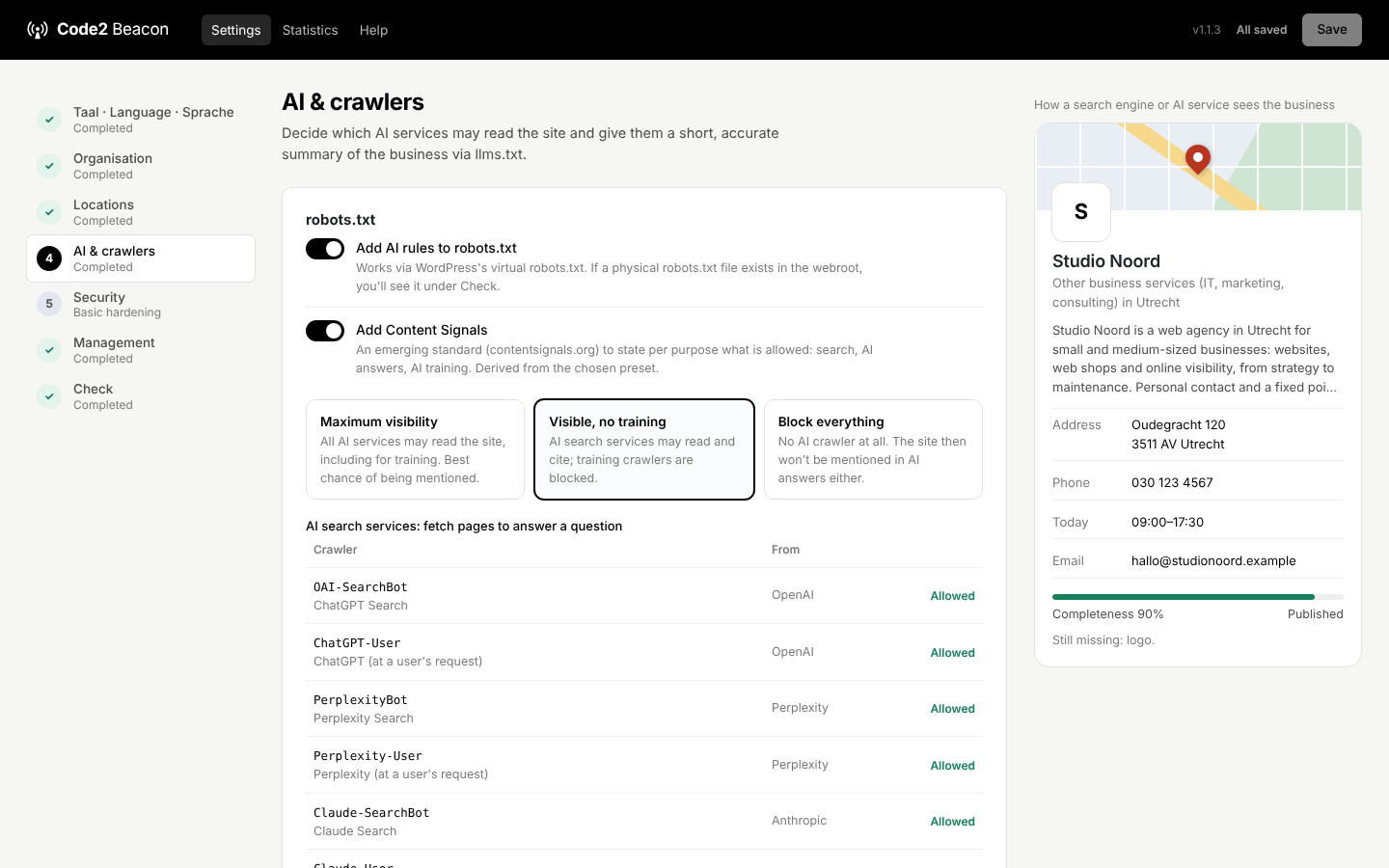Select the Maximum visibility preset

click(415, 449)
